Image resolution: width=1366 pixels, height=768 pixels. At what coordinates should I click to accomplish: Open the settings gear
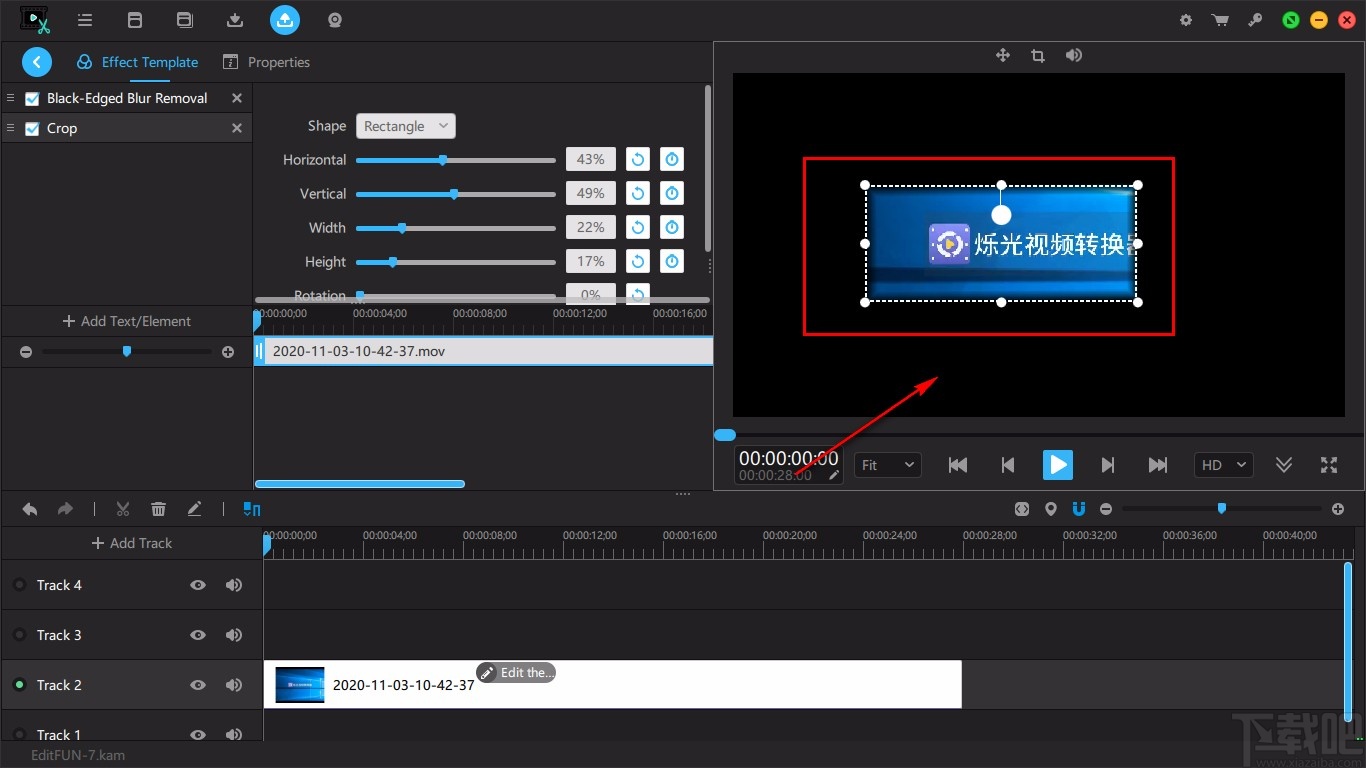[x=1186, y=20]
